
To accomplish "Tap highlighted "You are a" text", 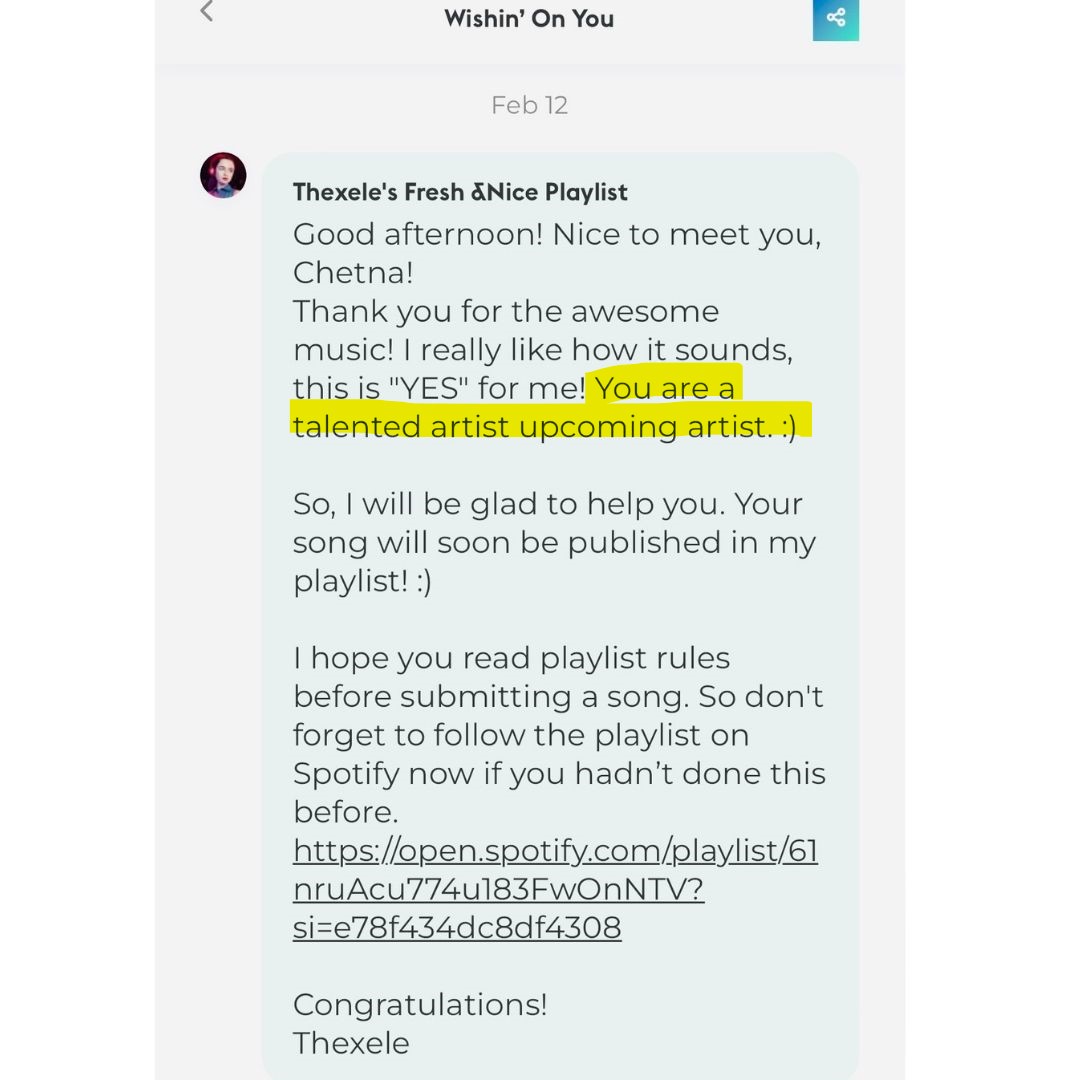I will 665,388.
